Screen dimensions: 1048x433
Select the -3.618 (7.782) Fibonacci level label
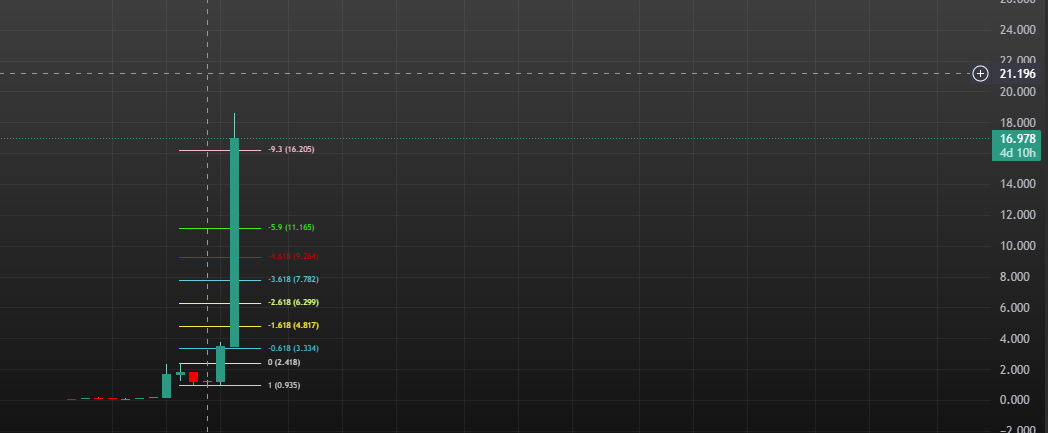[293, 279]
